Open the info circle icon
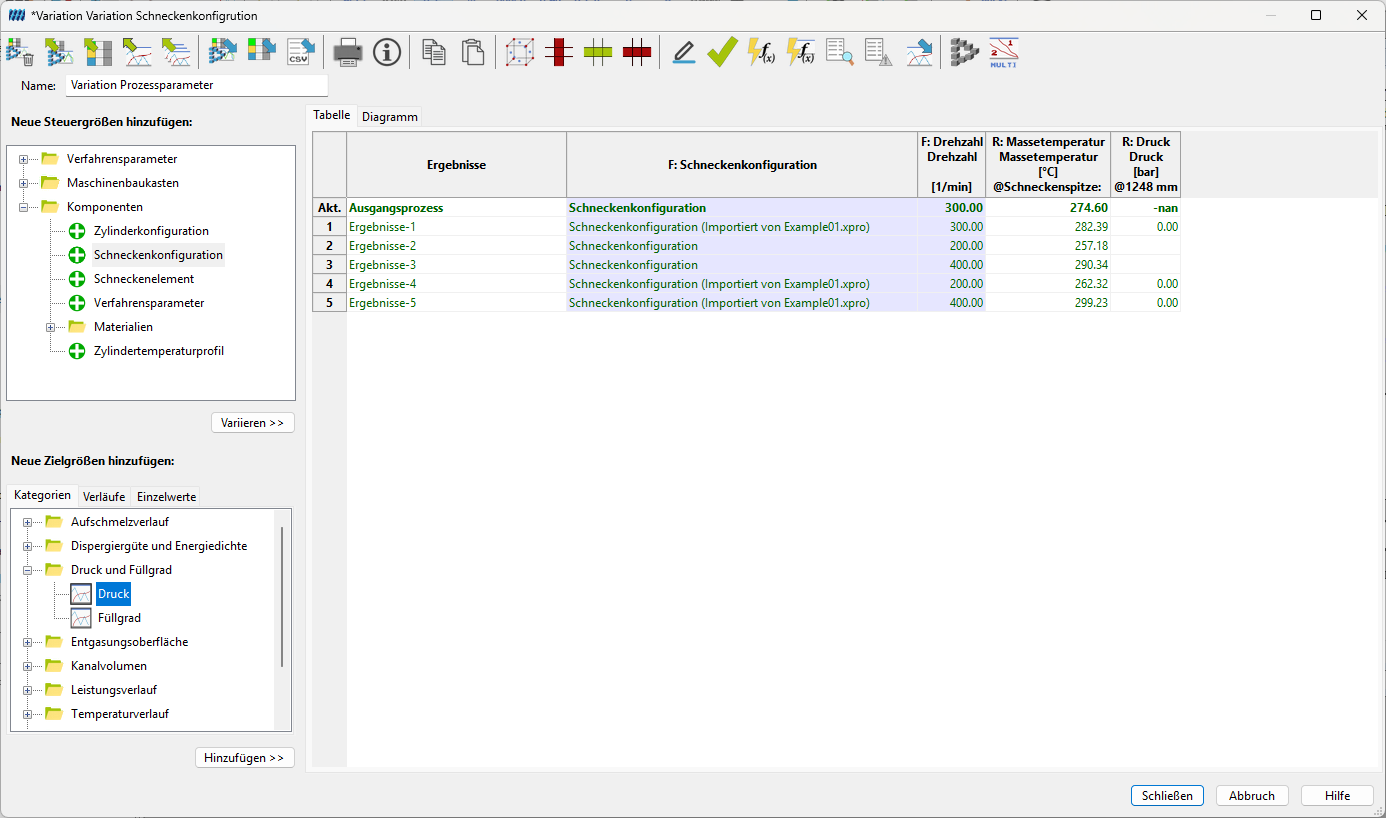This screenshot has height=818, width=1386. click(387, 52)
